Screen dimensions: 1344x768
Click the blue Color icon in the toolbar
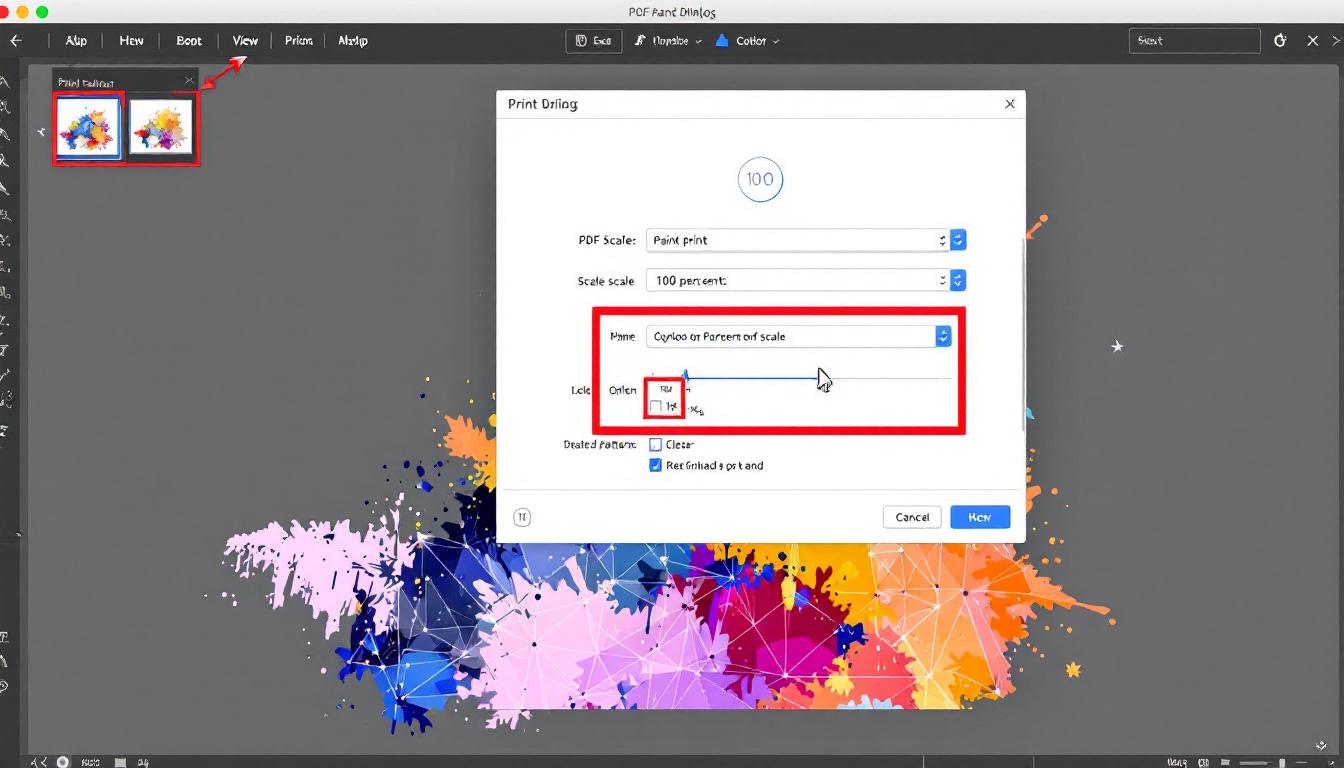pos(722,41)
